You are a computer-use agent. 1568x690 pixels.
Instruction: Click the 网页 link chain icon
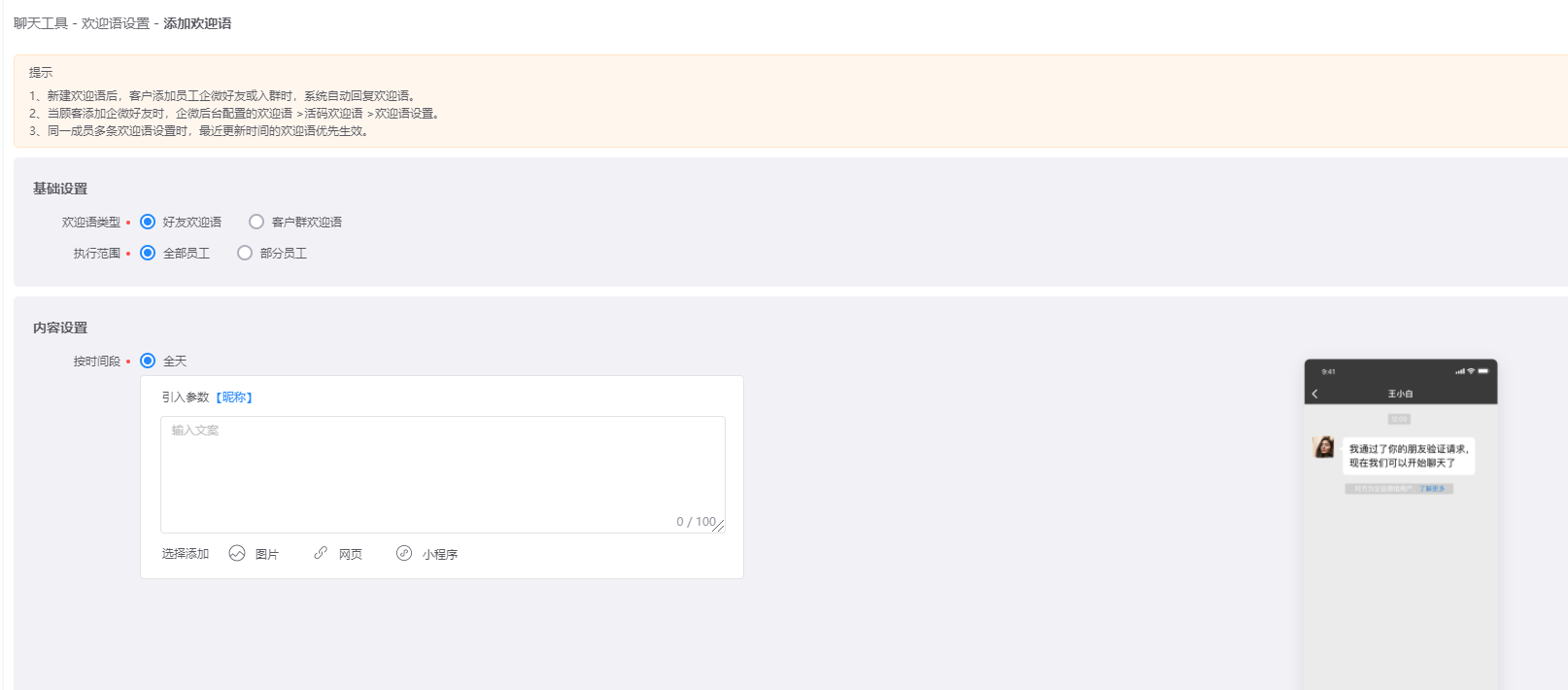tap(321, 553)
